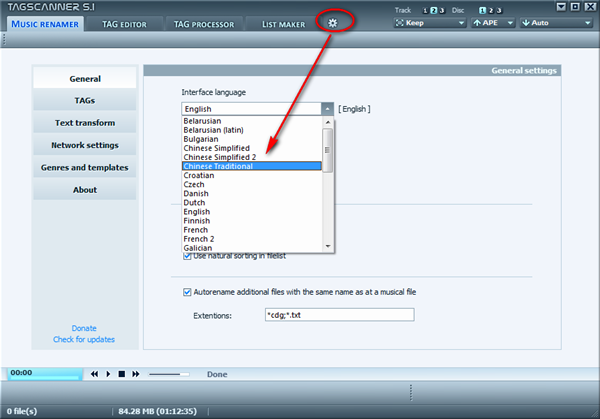Image resolution: width=600 pixels, height=419 pixels.
Task: Choose Croatian from the language list
Action: coord(252,175)
